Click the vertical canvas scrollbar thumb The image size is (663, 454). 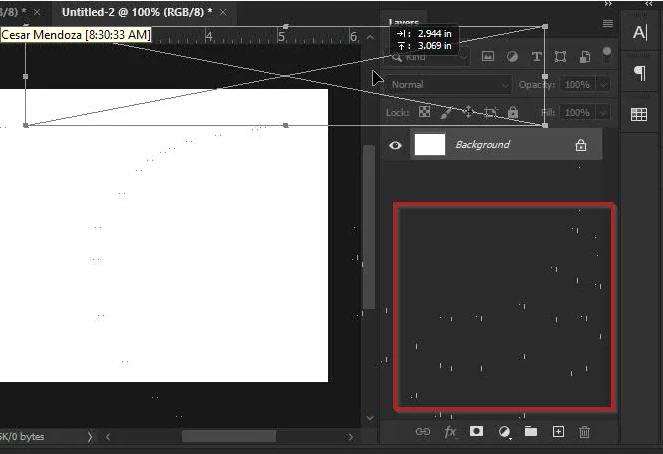coord(369,227)
